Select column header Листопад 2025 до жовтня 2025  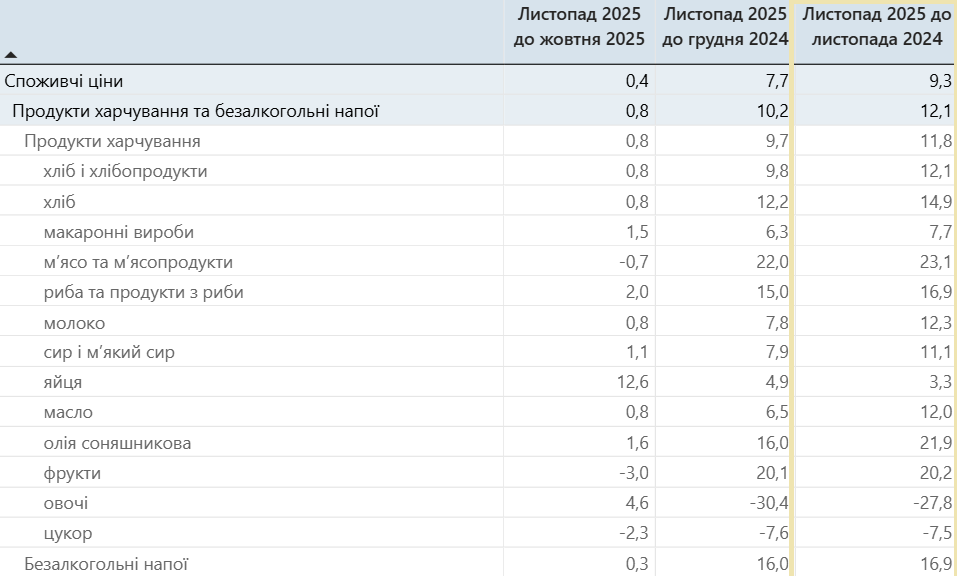point(580,27)
